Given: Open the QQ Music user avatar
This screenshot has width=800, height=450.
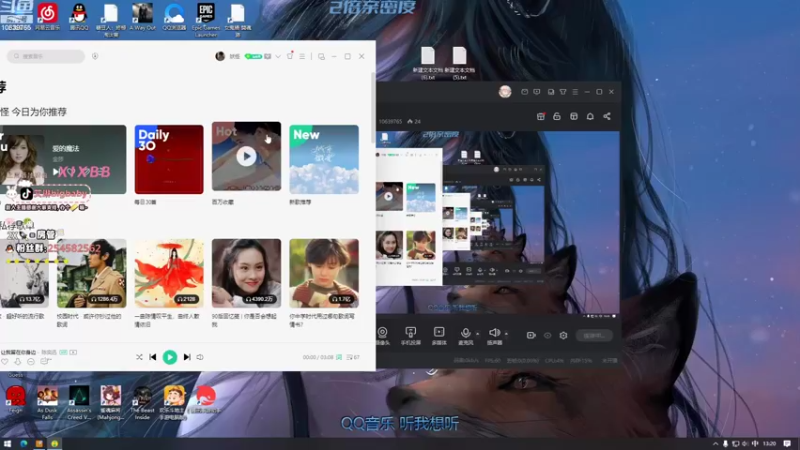Looking at the screenshot, I should pyautogui.click(x=220, y=56).
